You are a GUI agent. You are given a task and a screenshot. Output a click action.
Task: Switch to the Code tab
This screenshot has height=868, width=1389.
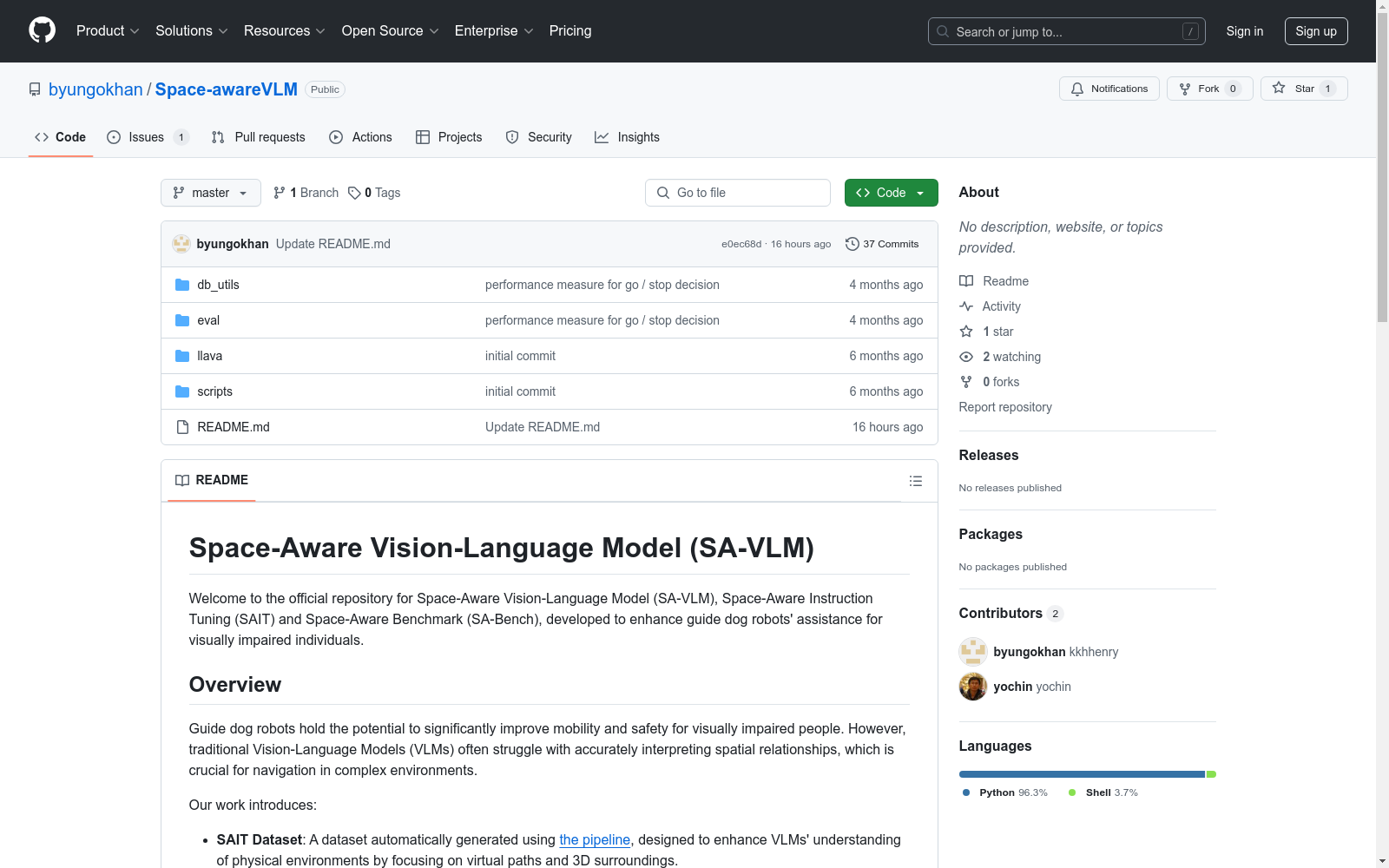click(x=61, y=137)
